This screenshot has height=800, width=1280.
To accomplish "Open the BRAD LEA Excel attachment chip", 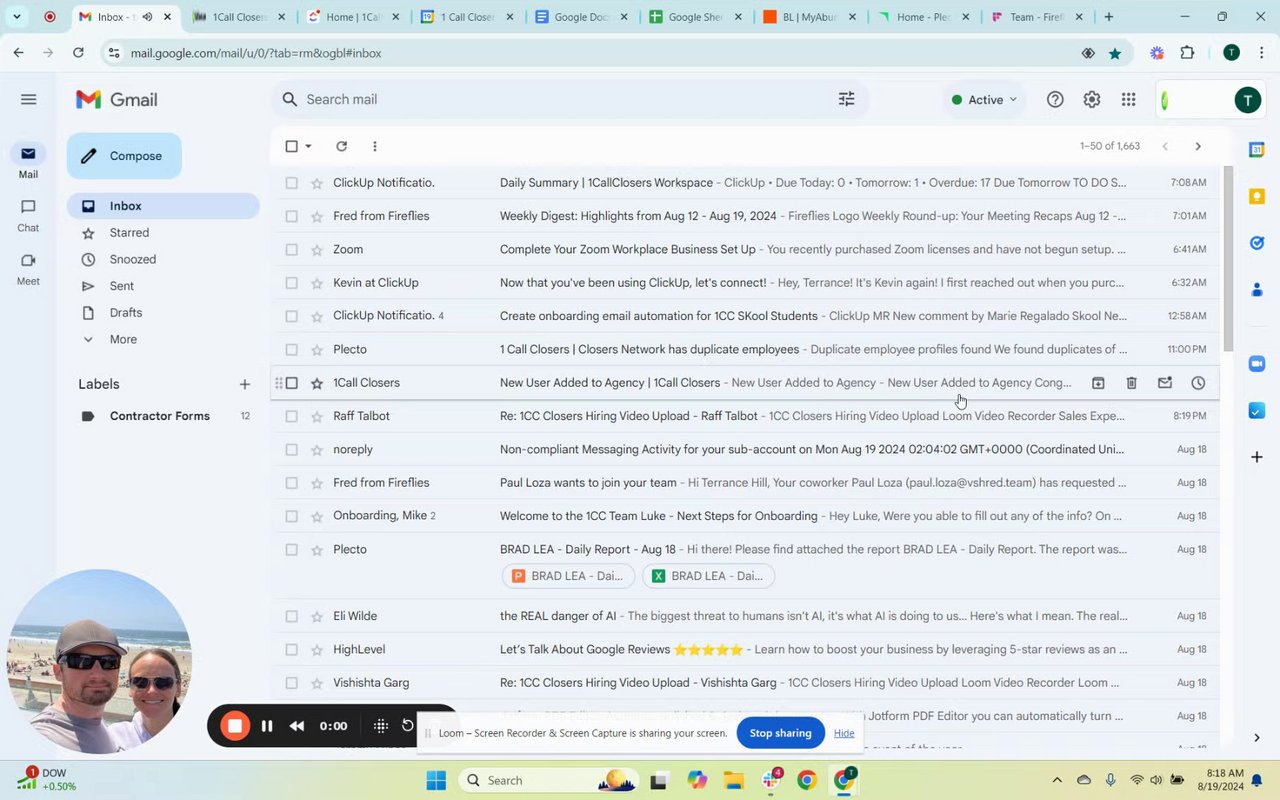I will 708,576.
